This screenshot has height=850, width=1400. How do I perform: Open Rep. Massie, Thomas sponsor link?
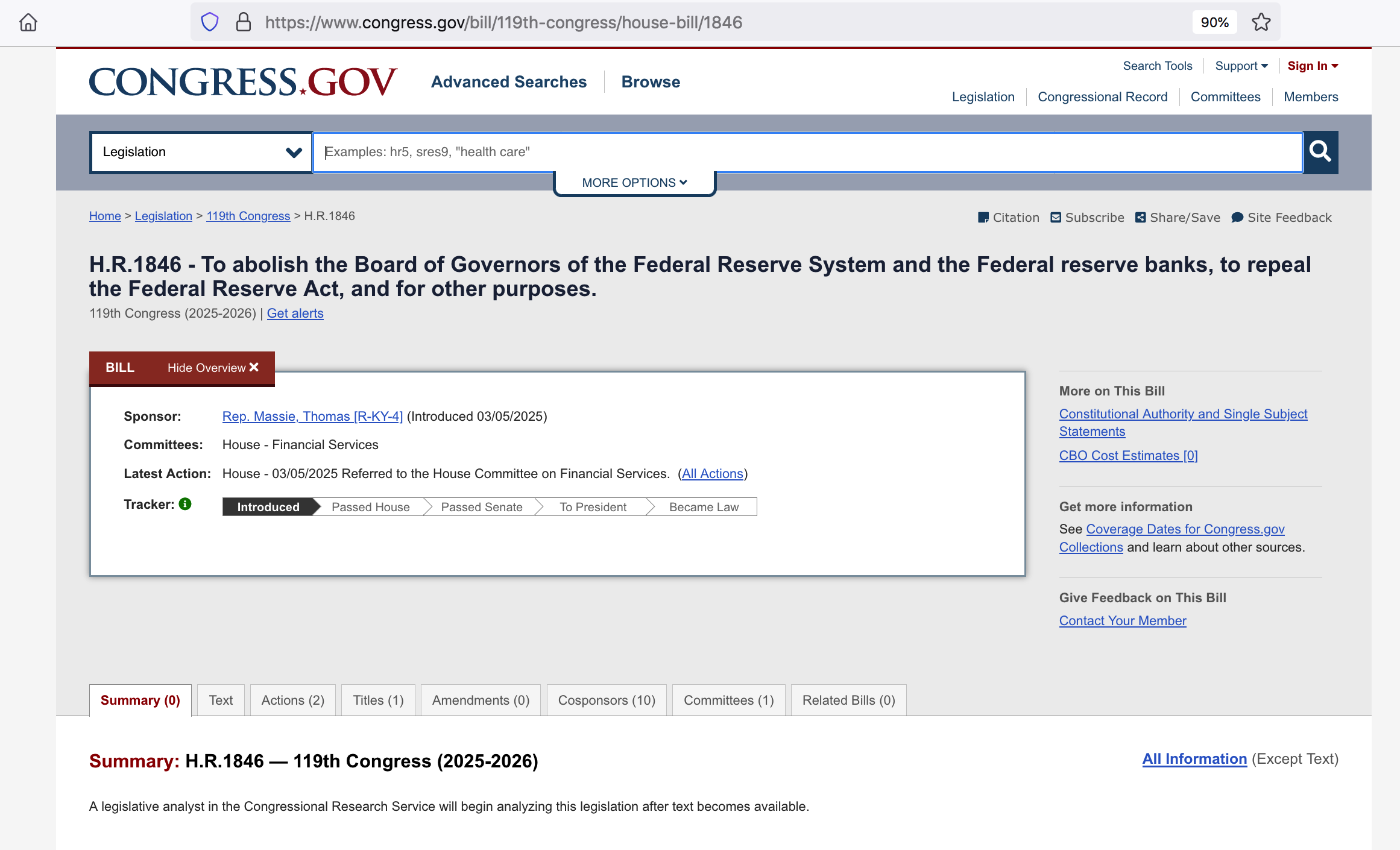coord(312,417)
